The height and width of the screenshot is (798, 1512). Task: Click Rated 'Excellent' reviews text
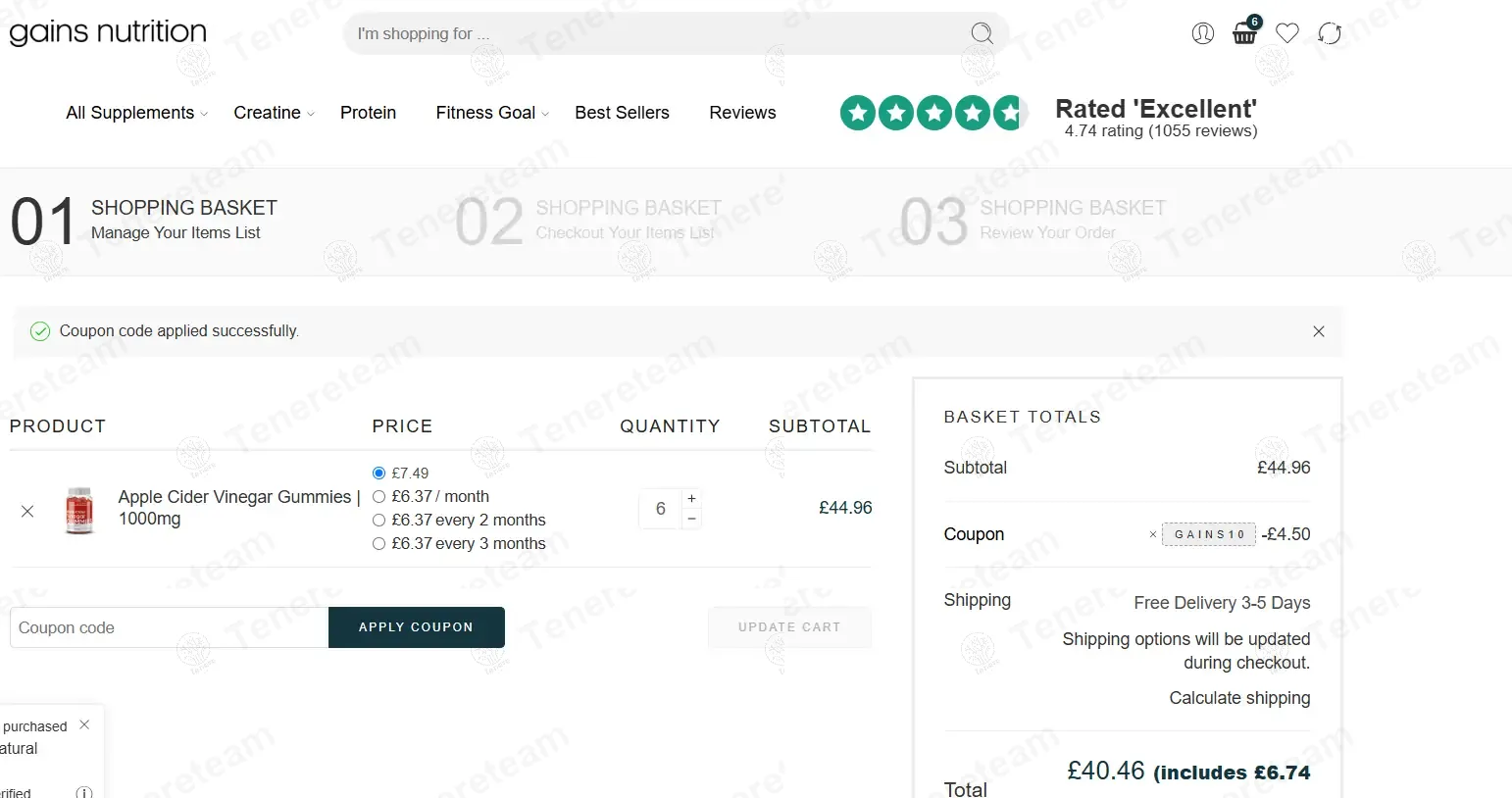pyautogui.click(x=1155, y=109)
